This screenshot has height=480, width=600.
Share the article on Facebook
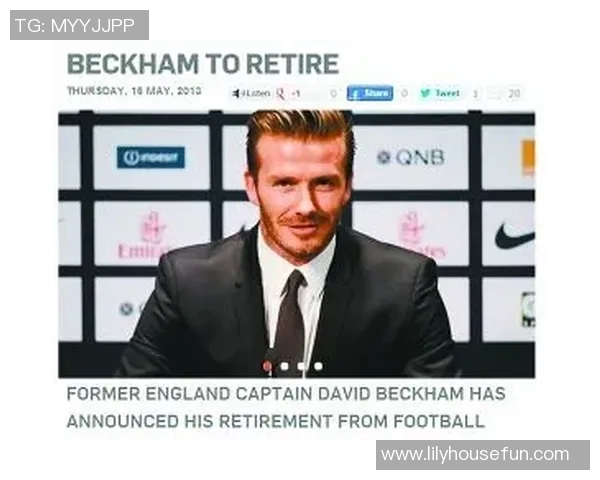tap(370, 93)
